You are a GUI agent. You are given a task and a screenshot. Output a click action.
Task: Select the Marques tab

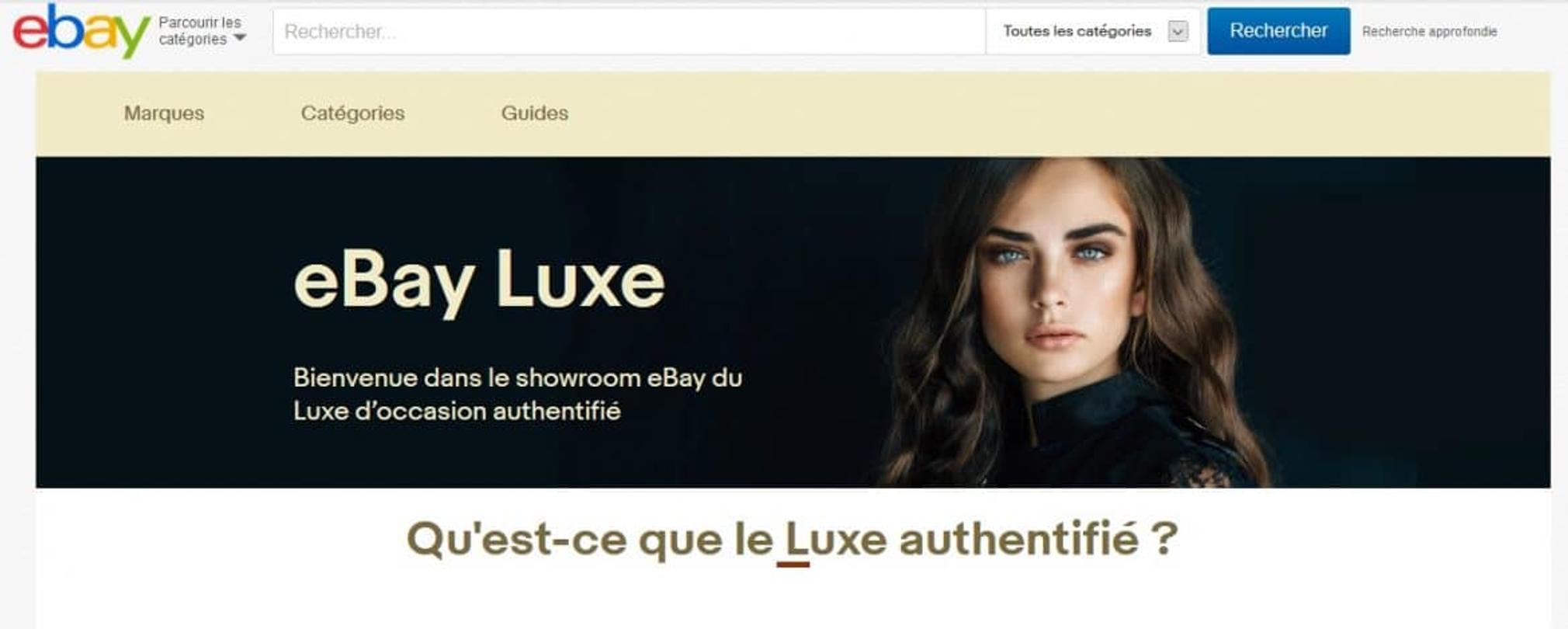164,113
